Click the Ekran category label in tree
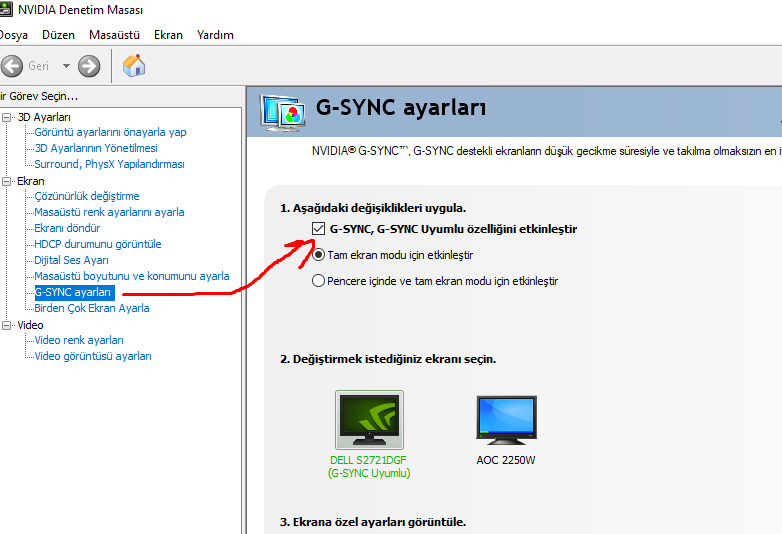 coord(30,181)
